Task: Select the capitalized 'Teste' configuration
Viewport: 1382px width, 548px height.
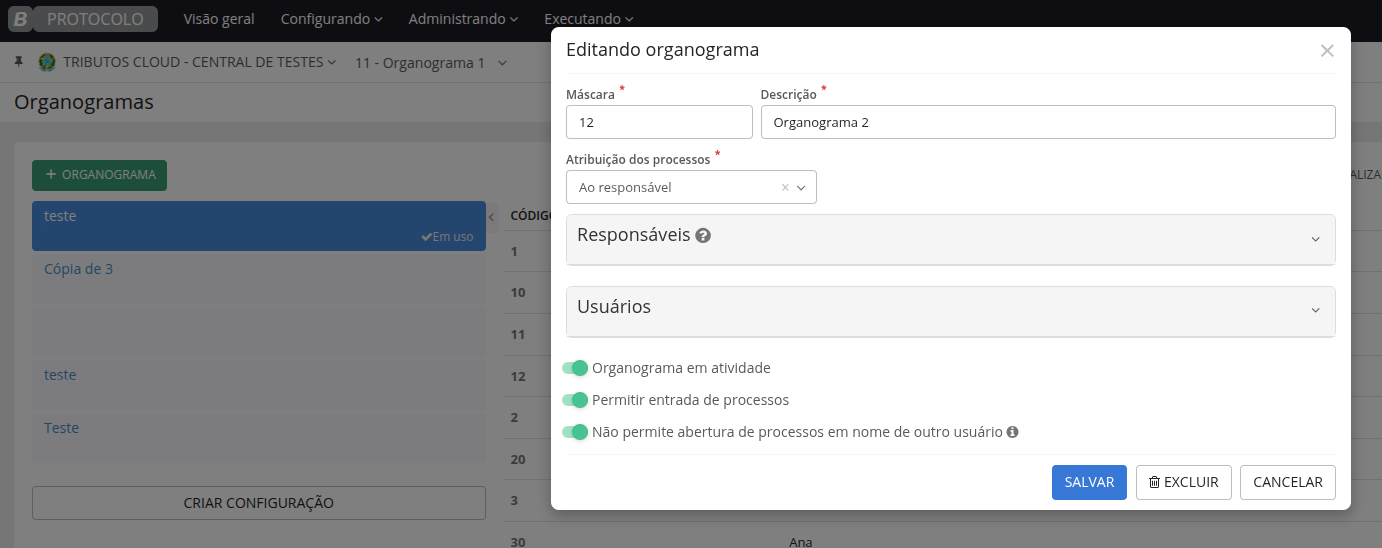Action: tap(259, 438)
